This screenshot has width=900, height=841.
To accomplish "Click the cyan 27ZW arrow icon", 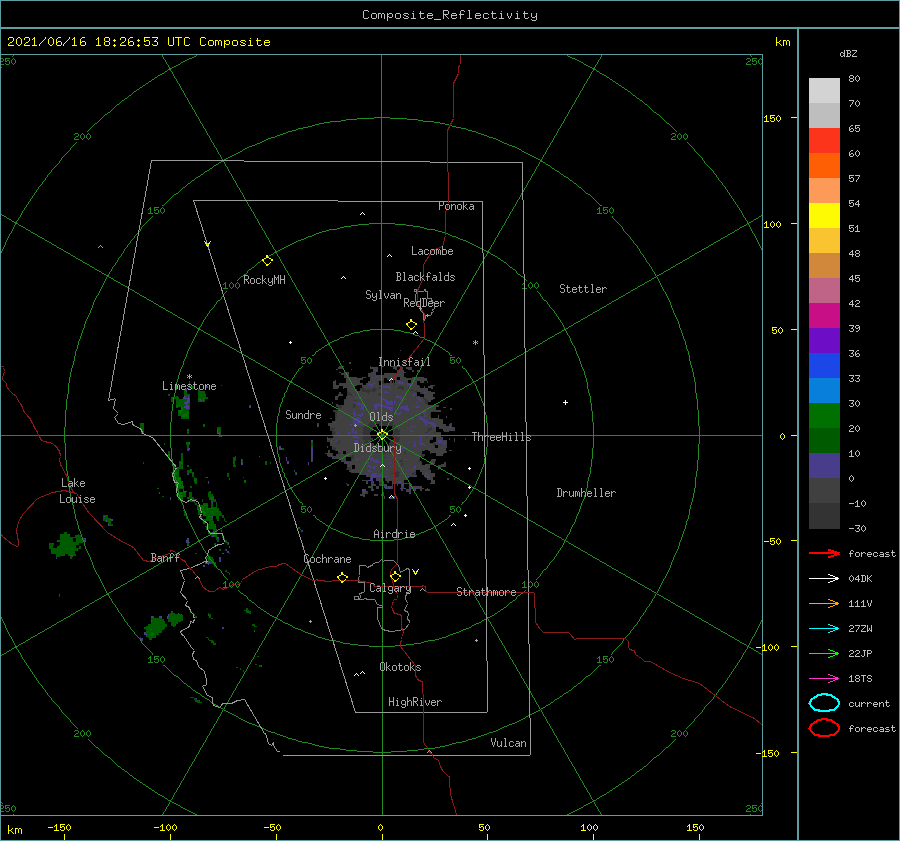I will click(x=824, y=629).
